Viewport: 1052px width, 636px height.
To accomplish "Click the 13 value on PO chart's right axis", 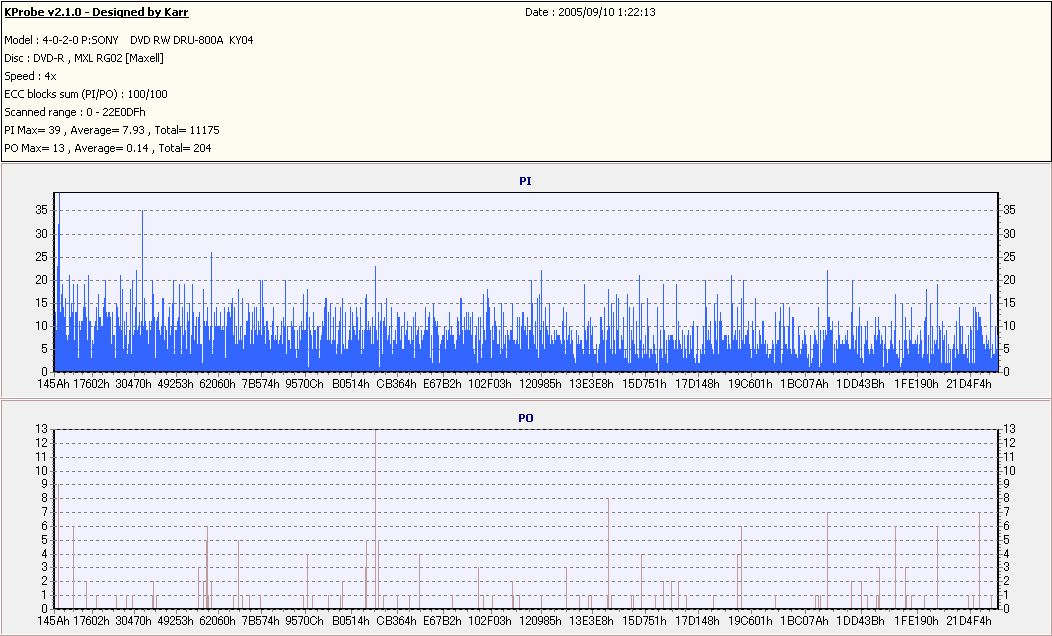I will [x=1009, y=429].
